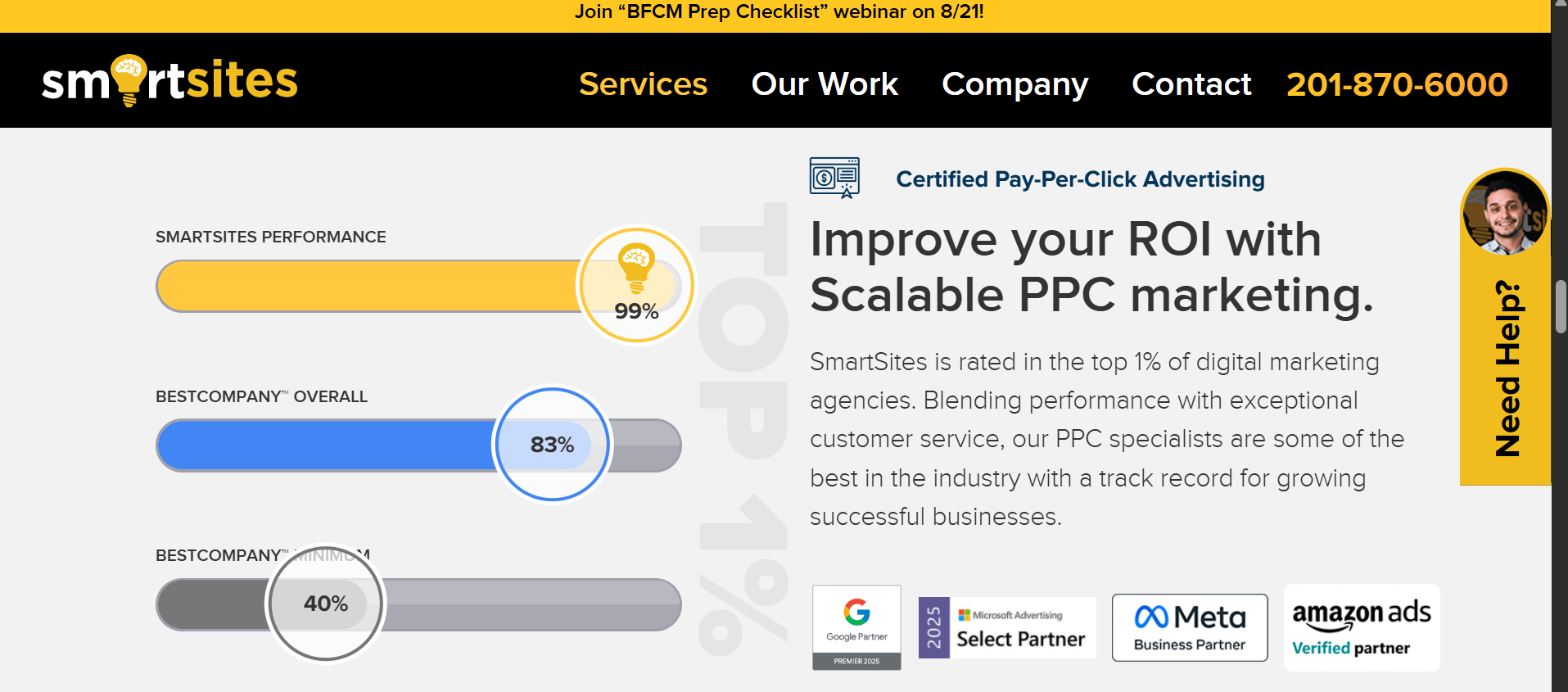Image resolution: width=1568 pixels, height=692 pixels.
Task: Click the yellow SmartSites Performance bar
Action: click(368, 287)
